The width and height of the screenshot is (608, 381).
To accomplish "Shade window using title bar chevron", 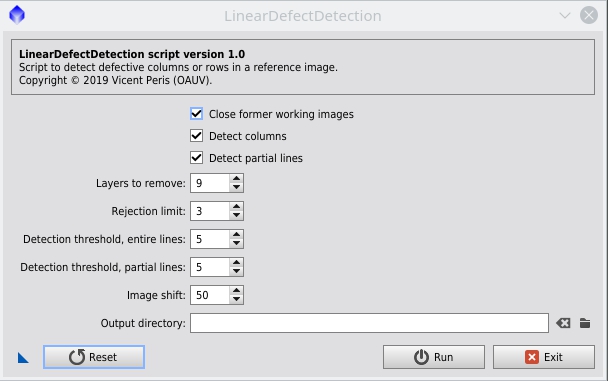I will pos(565,16).
